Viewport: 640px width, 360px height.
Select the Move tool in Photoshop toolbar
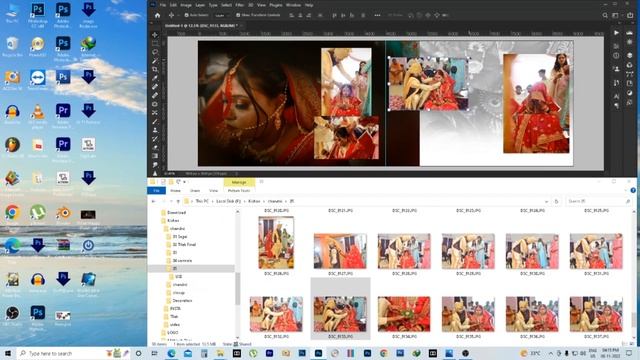[x=155, y=35]
